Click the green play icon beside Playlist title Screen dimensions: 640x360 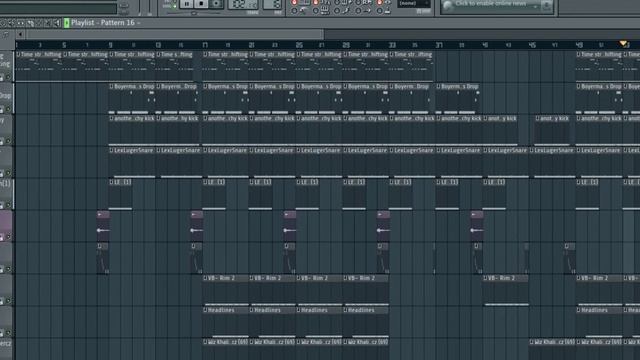point(67,23)
